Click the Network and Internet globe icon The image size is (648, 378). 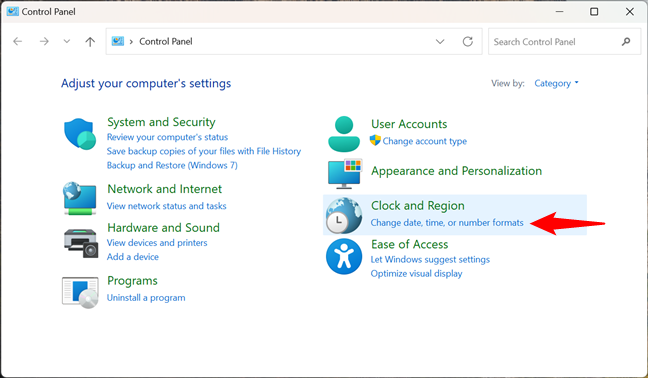(80, 198)
